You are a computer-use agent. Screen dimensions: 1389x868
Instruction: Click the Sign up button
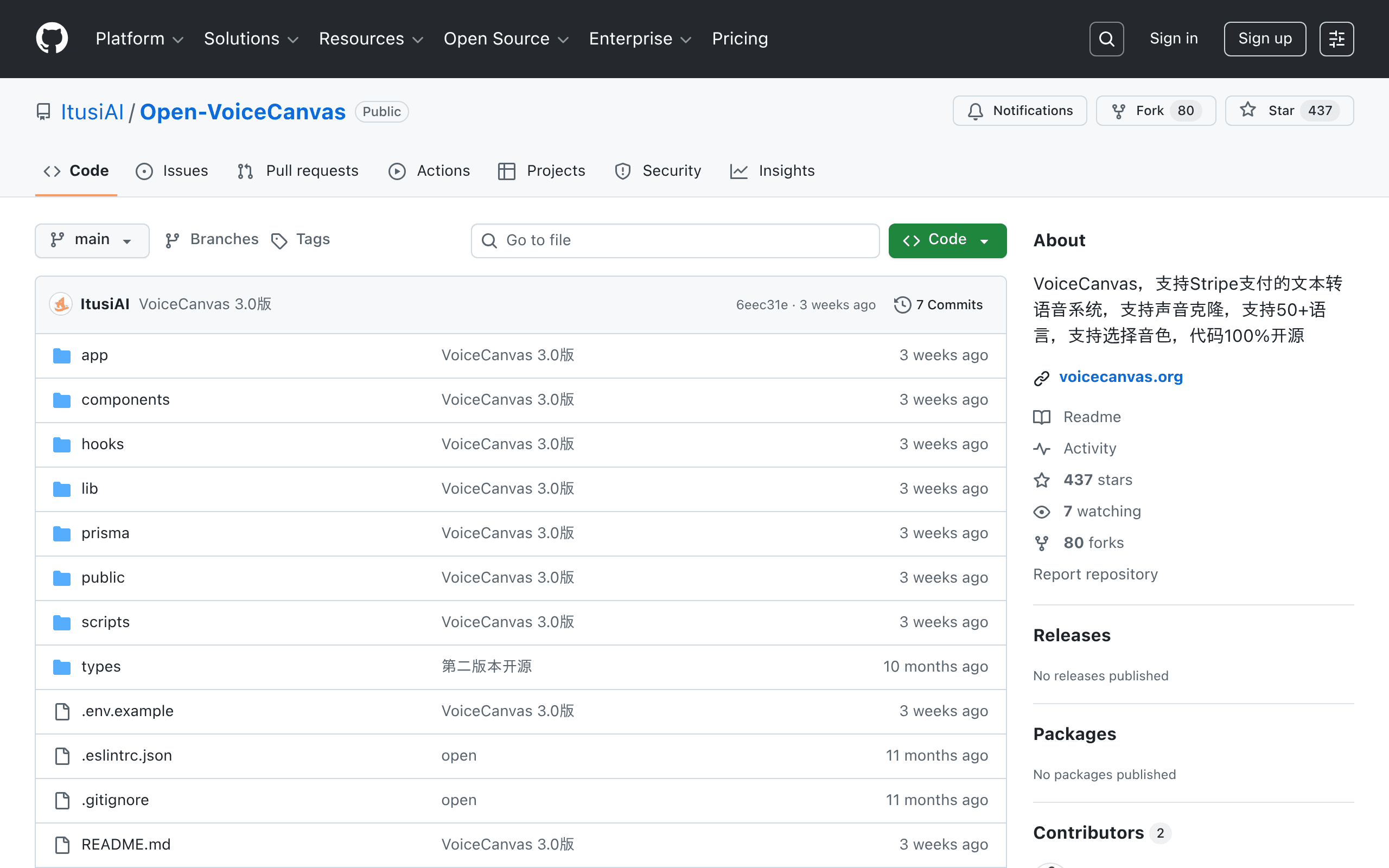coord(1265,39)
